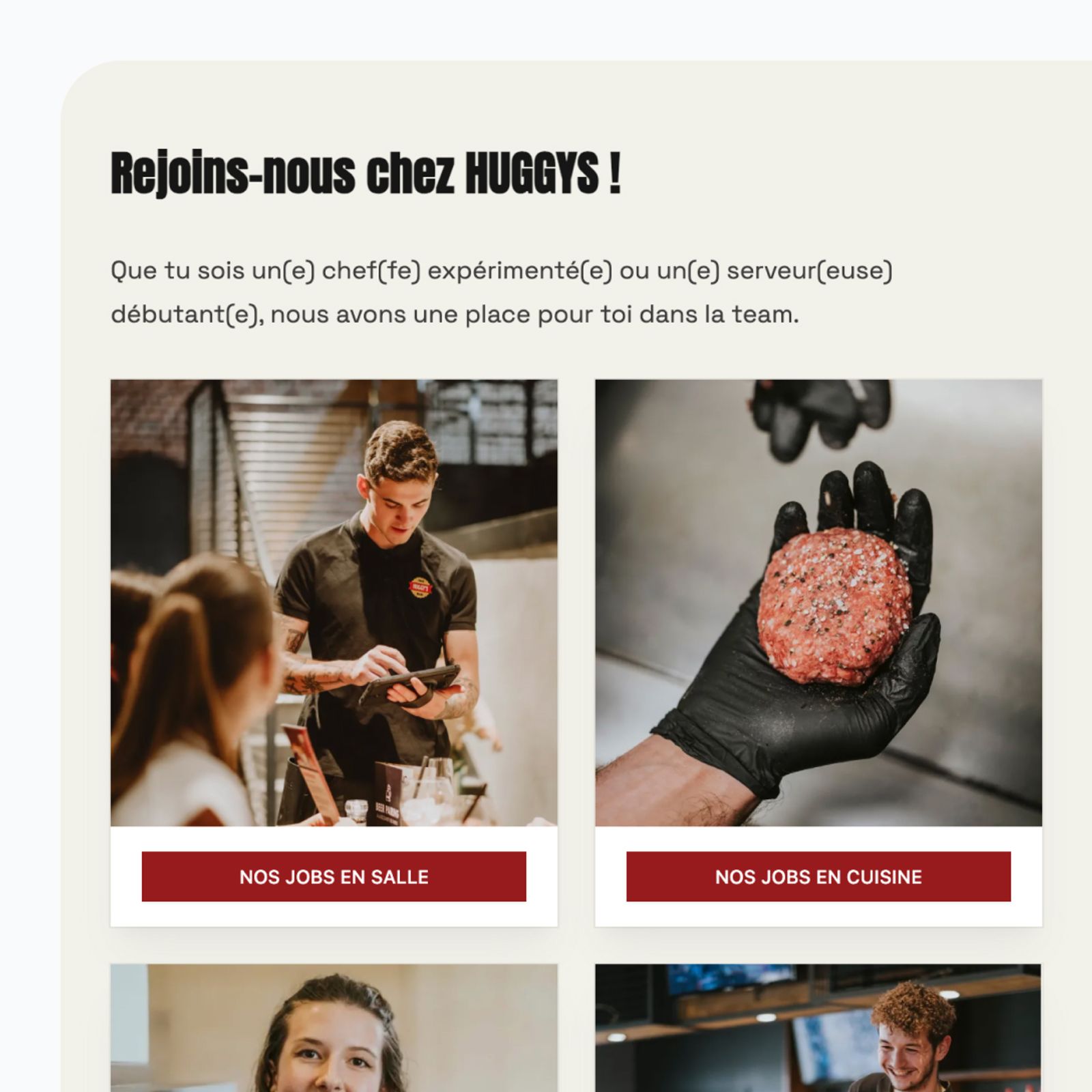
Task: Select the gloved hand burger patty photo
Action: click(818, 603)
